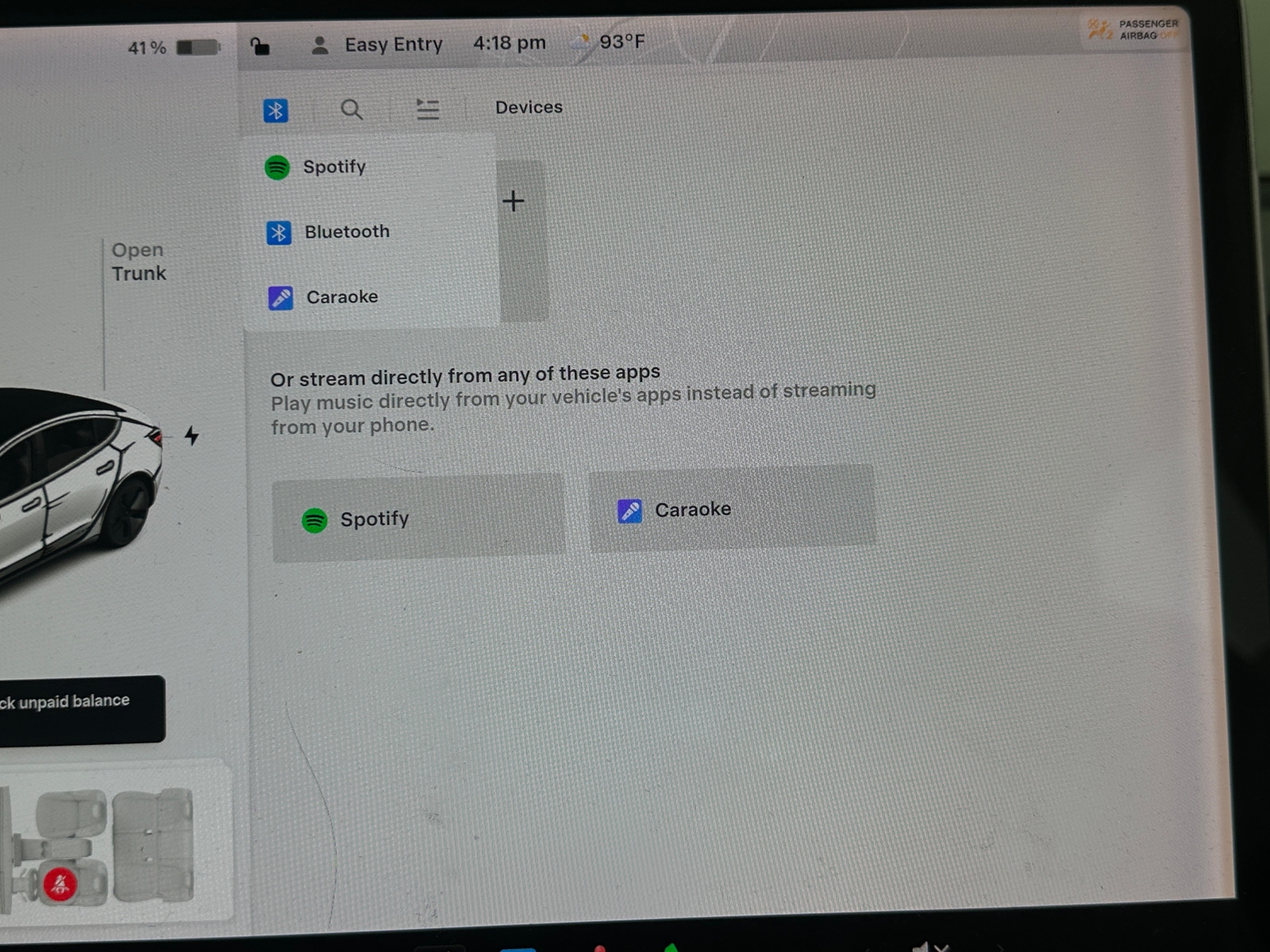
Task: Select Spotify in the source dropdown list
Action: (371, 167)
